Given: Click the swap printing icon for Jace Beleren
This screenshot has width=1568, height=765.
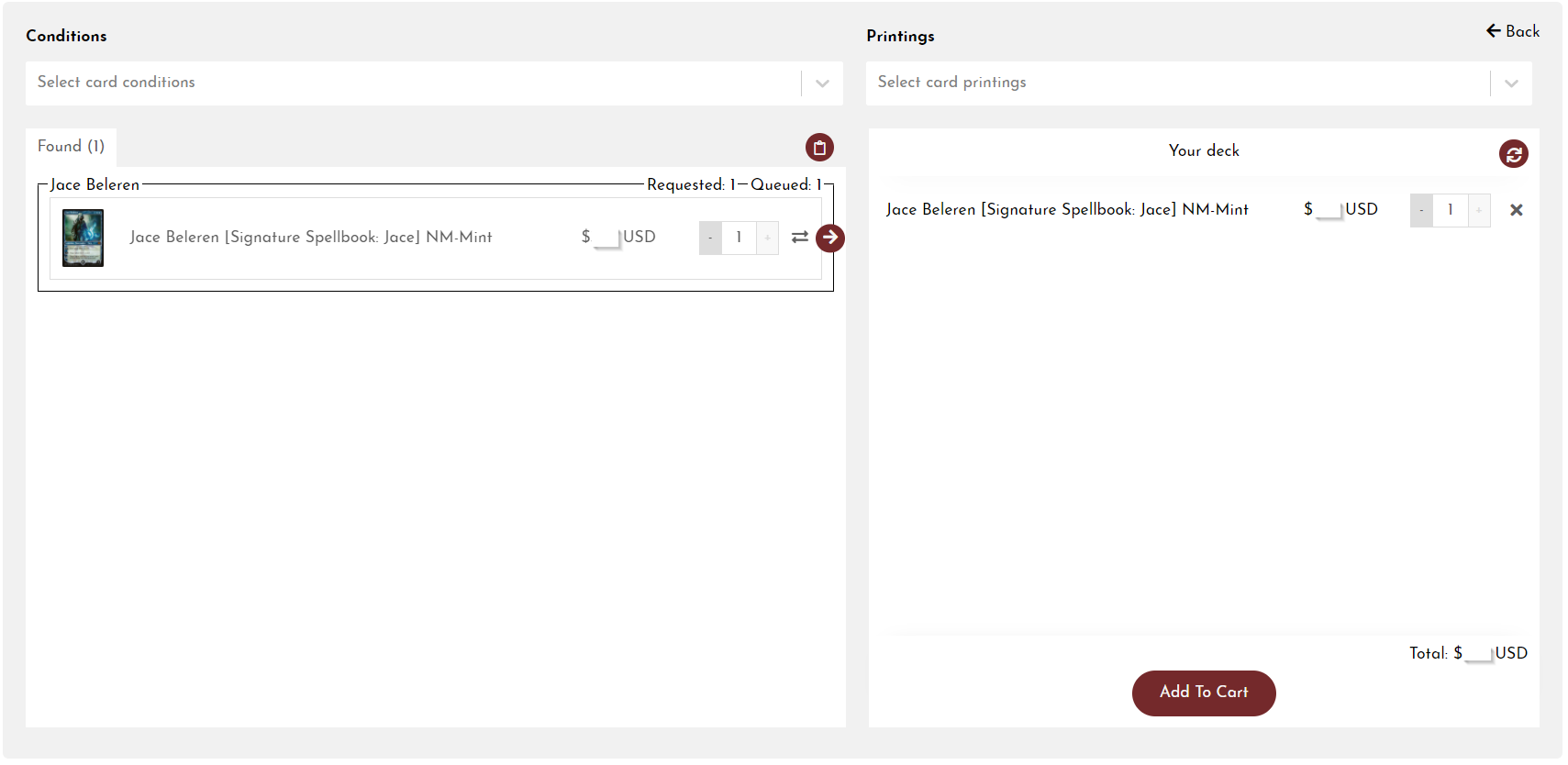Looking at the screenshot, I should pos(800,238).
